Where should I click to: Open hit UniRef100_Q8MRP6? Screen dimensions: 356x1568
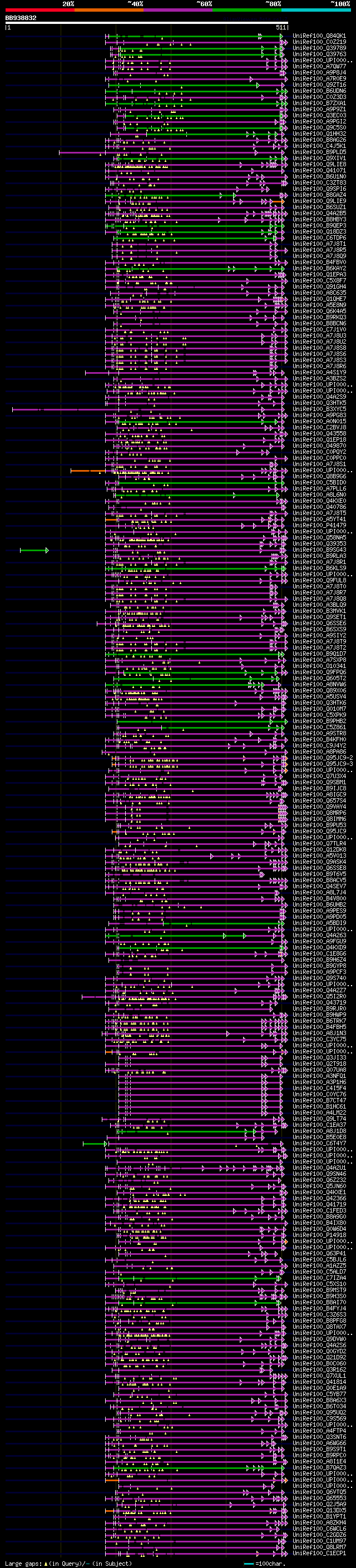(319, 813)
